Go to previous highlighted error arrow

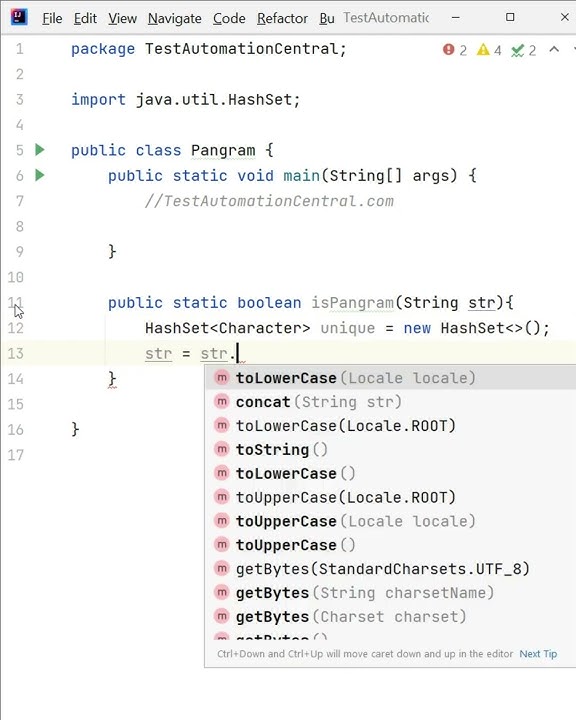[554, 49]
